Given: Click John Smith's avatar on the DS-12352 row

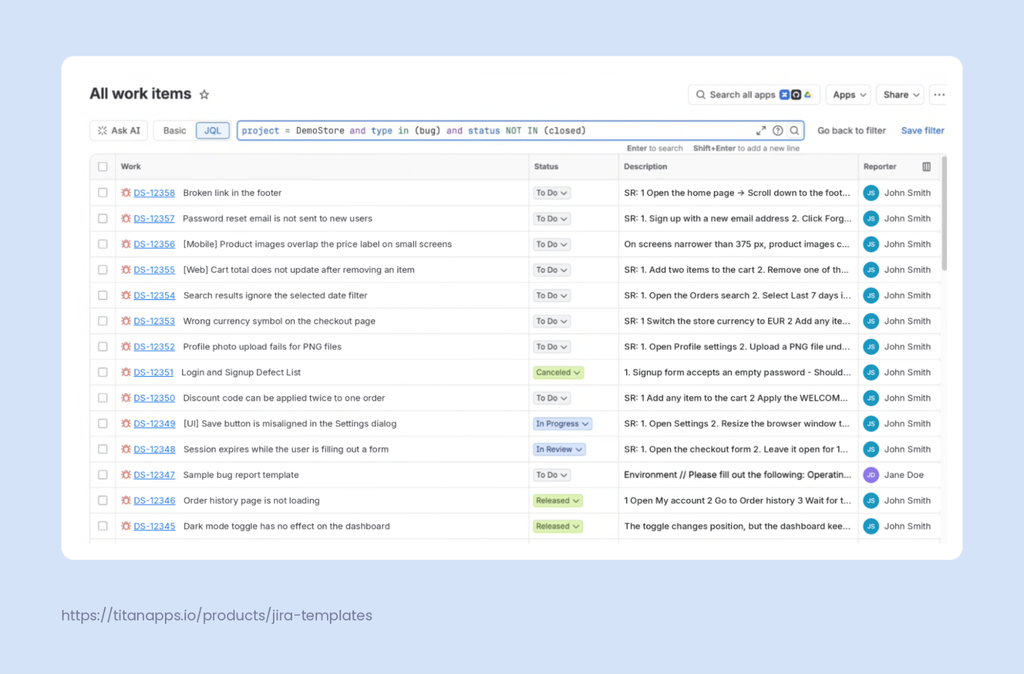Looking at the screenshot, I should coord(871,347).
